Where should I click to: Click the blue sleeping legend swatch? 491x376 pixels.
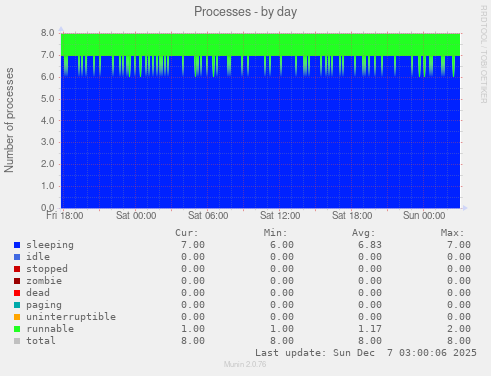(x=17, y=245)
